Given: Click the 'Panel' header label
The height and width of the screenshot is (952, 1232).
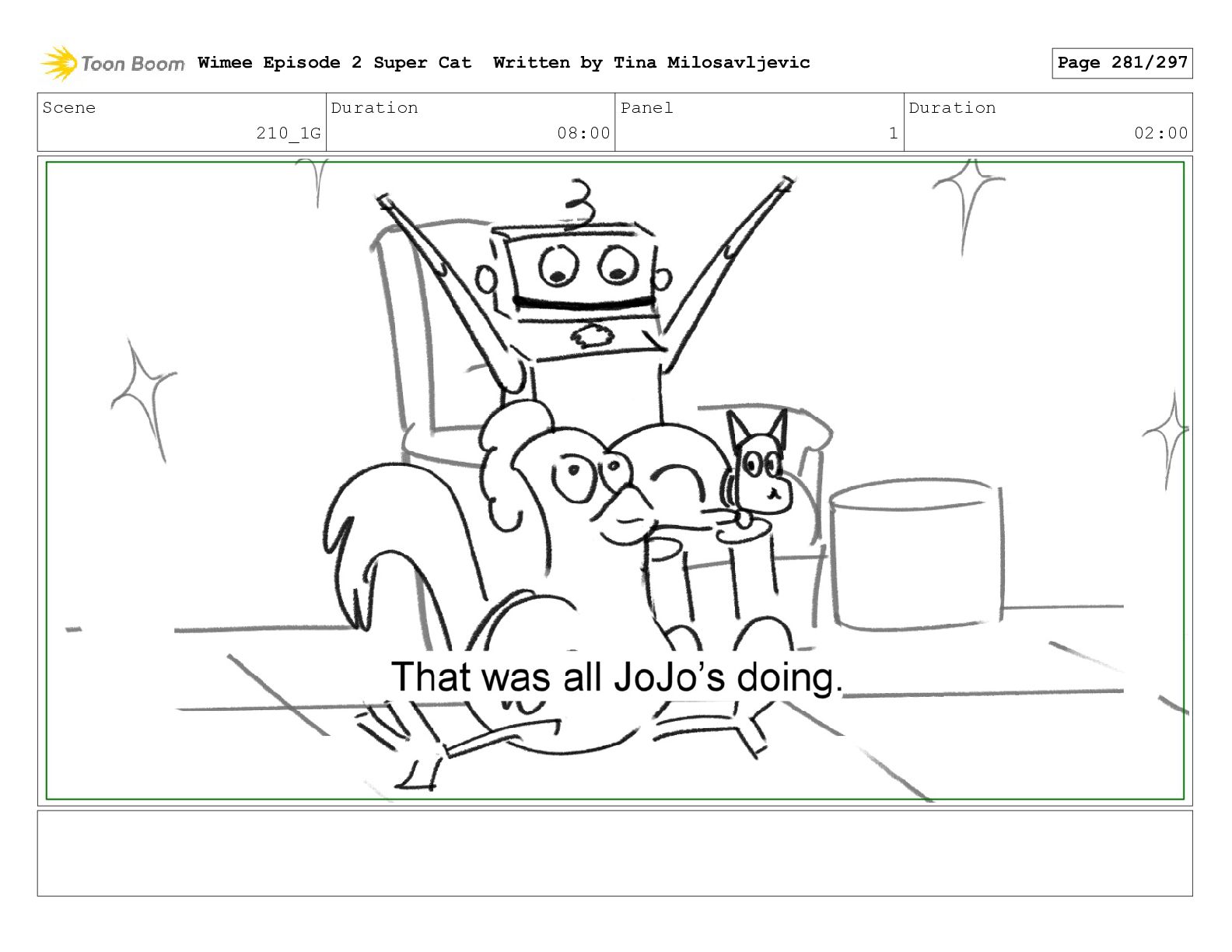Looking at the screenshot, I should pos(646,108).
